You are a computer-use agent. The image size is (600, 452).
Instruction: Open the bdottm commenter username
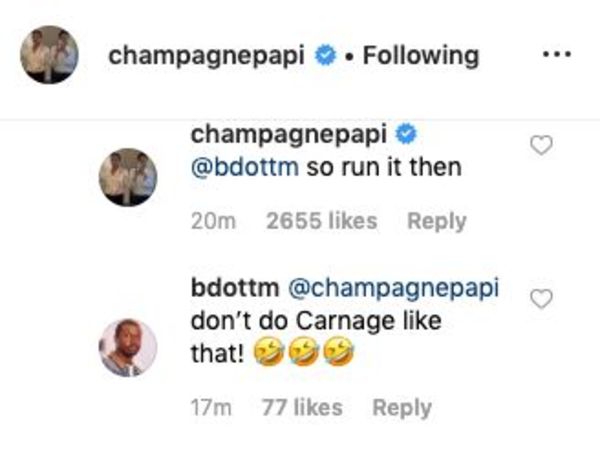coord(235,287)
